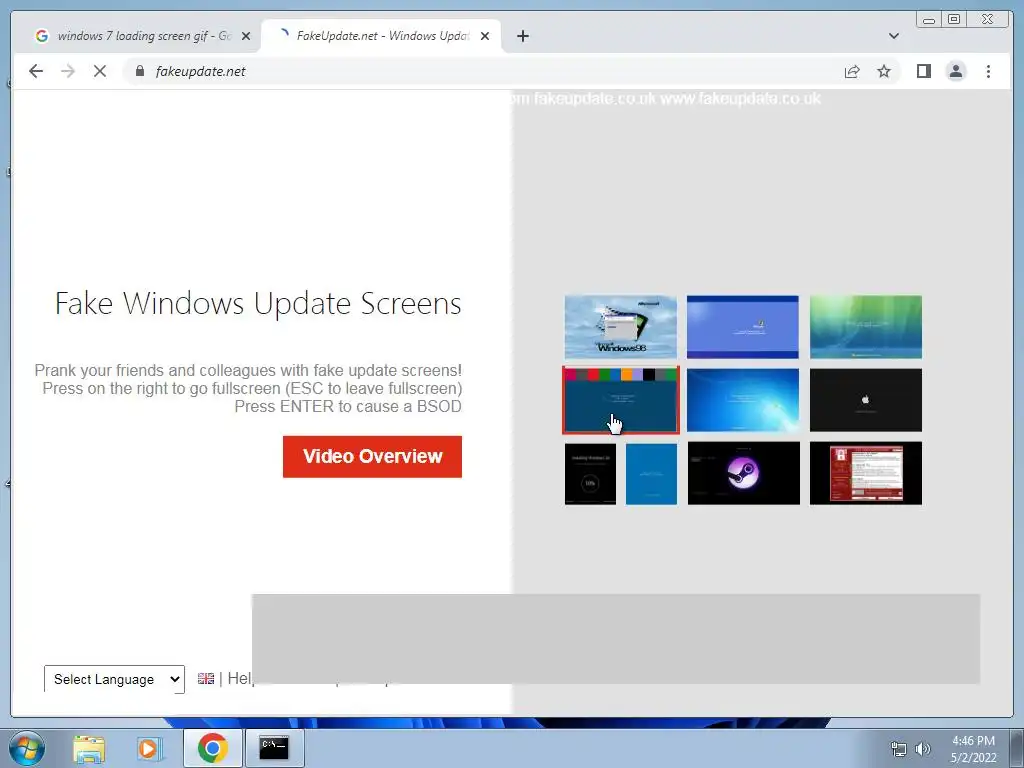1024x768 pixels.
Task: Open the Chrome profile avatar menu
Action: click(x=955, y=71)
